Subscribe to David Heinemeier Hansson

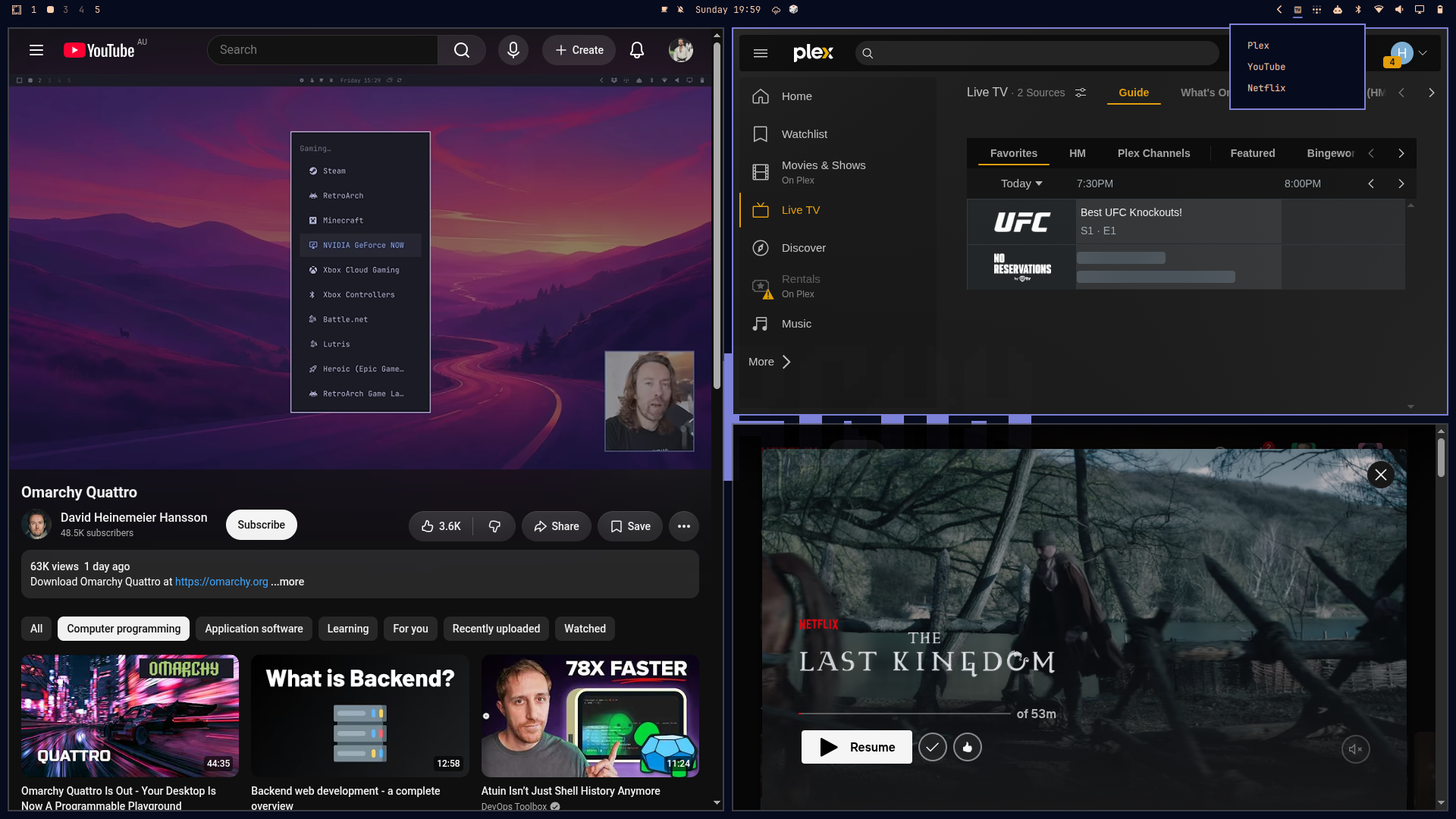pos(262,525)
